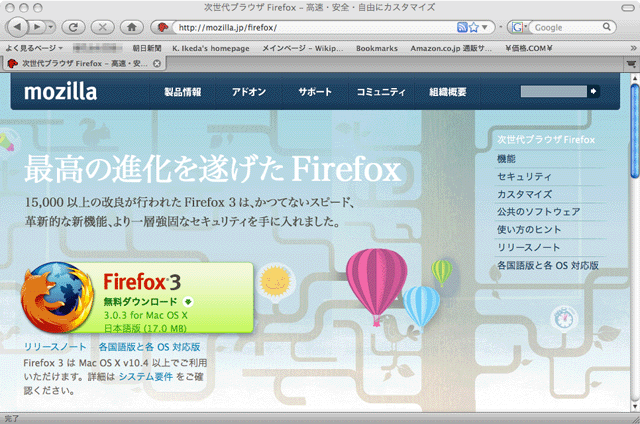Open the メインページ - Wikip... bookmark

point(302,48)
